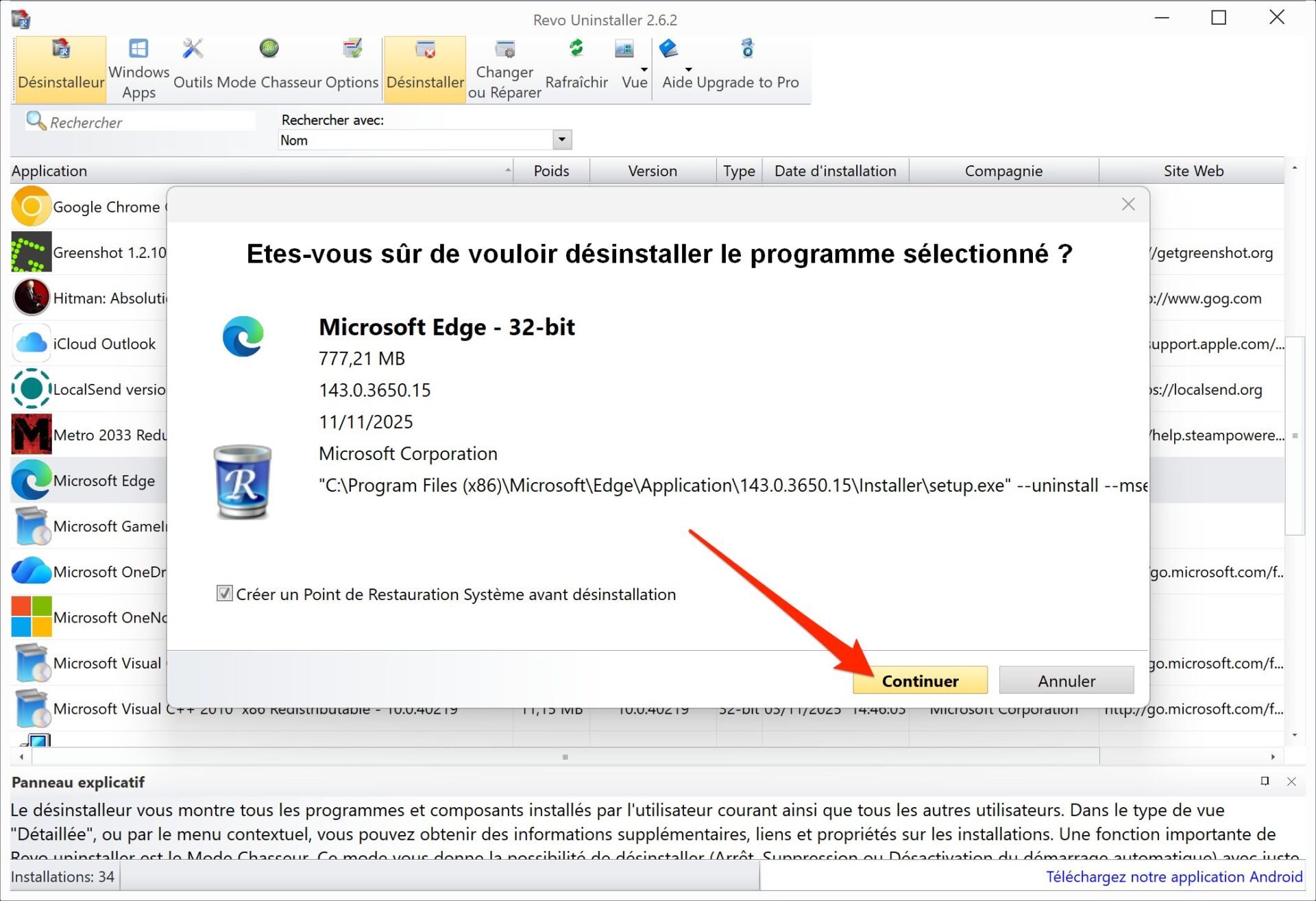Click the Outils wrench icon
The height and width of the screenshot is (901, 1316).
pyautogui.click(x=191, y=48)
